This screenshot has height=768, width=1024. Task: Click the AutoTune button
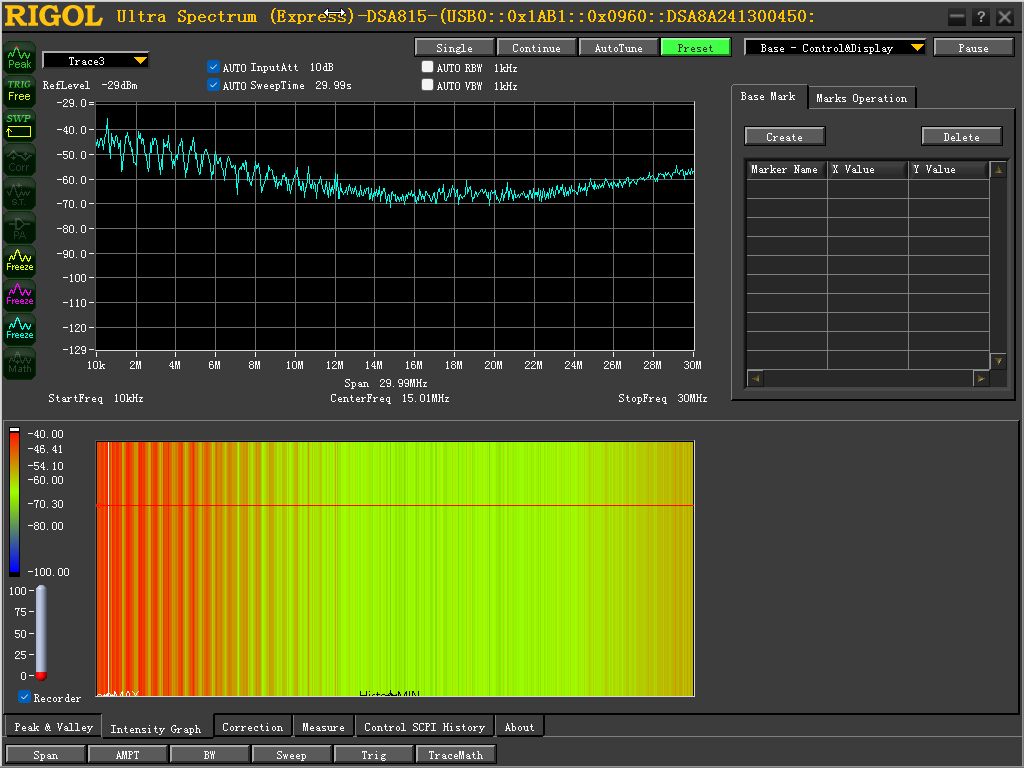[618, 48]
